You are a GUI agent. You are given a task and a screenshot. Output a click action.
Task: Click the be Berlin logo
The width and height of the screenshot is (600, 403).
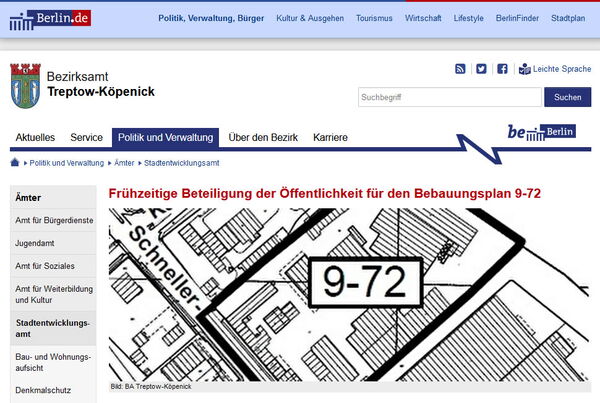(541, 132)
